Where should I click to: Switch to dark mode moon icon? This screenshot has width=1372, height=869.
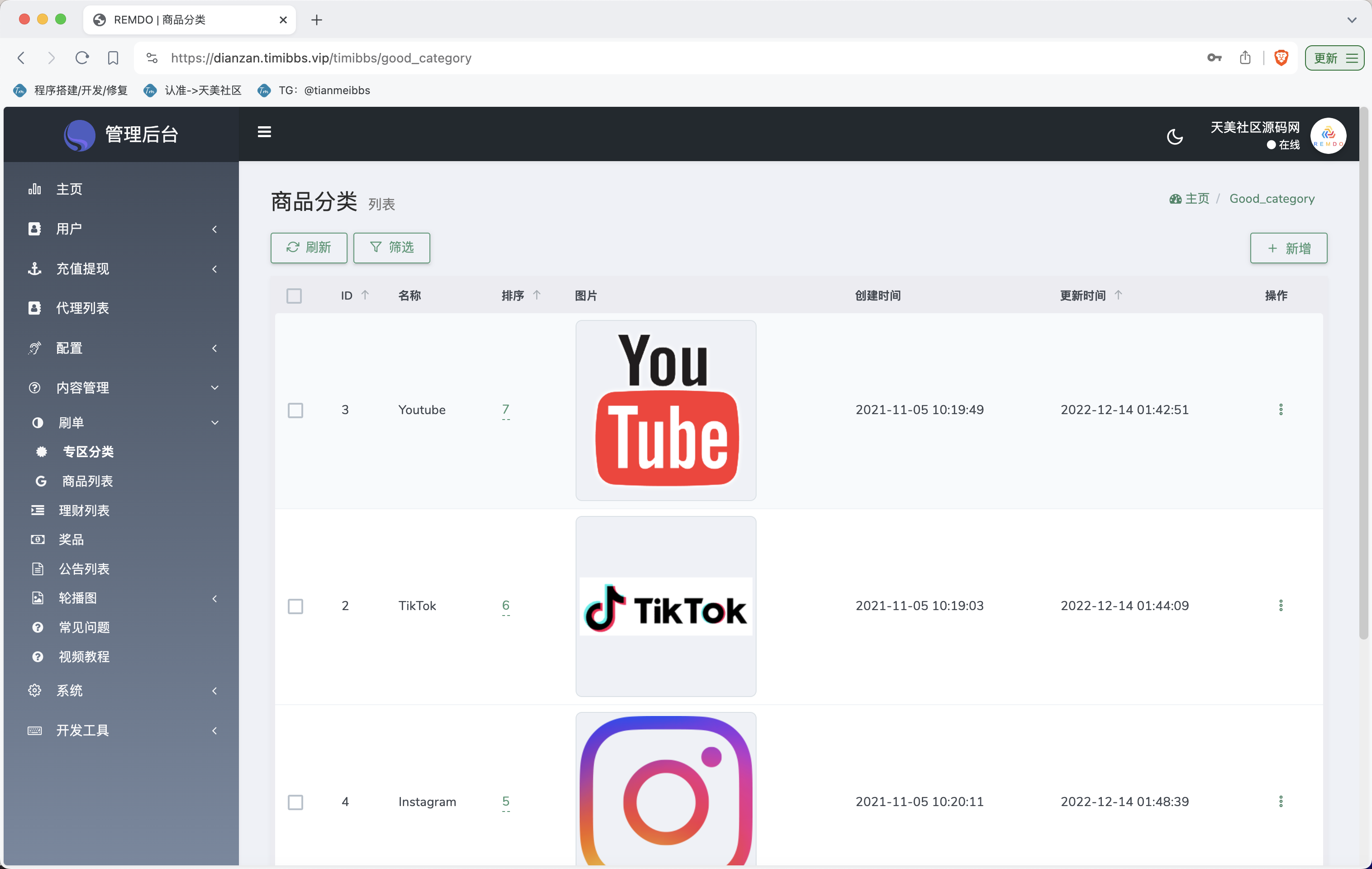coord(1175,137)
